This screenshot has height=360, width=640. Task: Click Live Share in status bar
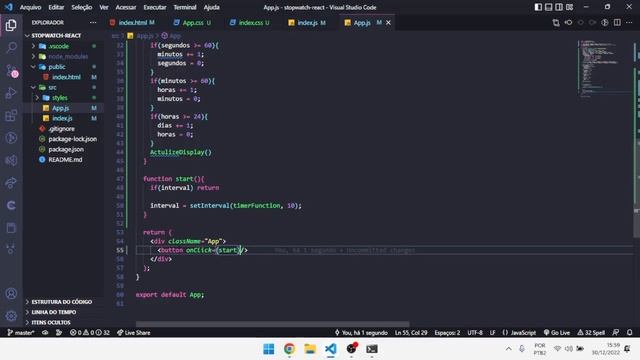[133, 333]
